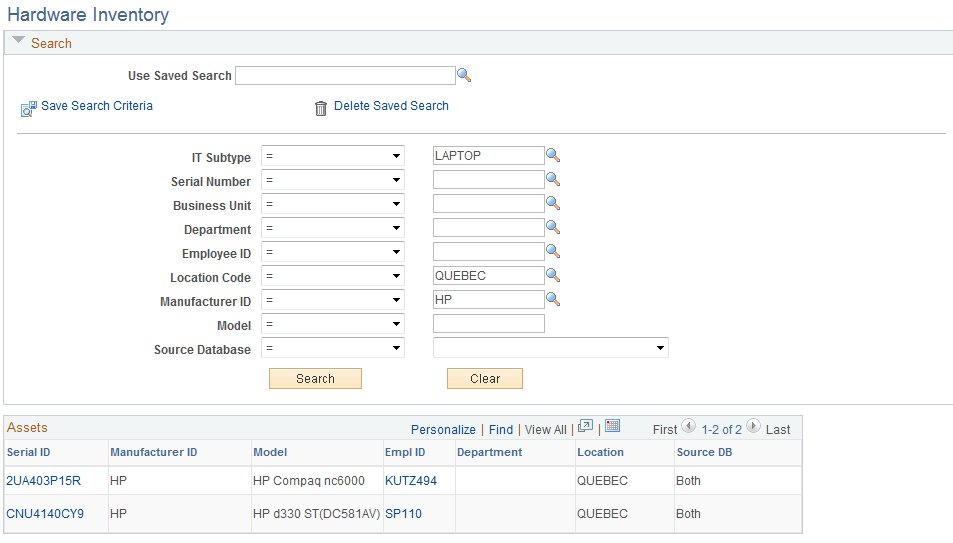Collapse the Search section triangle
This screenshot has width=953, height=543.
tap(18, 41)
